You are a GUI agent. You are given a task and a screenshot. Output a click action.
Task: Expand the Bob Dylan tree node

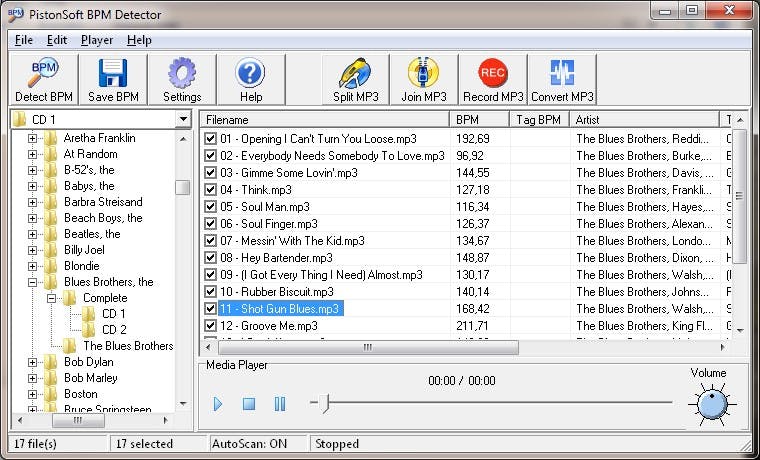click(x=32, y=362)
